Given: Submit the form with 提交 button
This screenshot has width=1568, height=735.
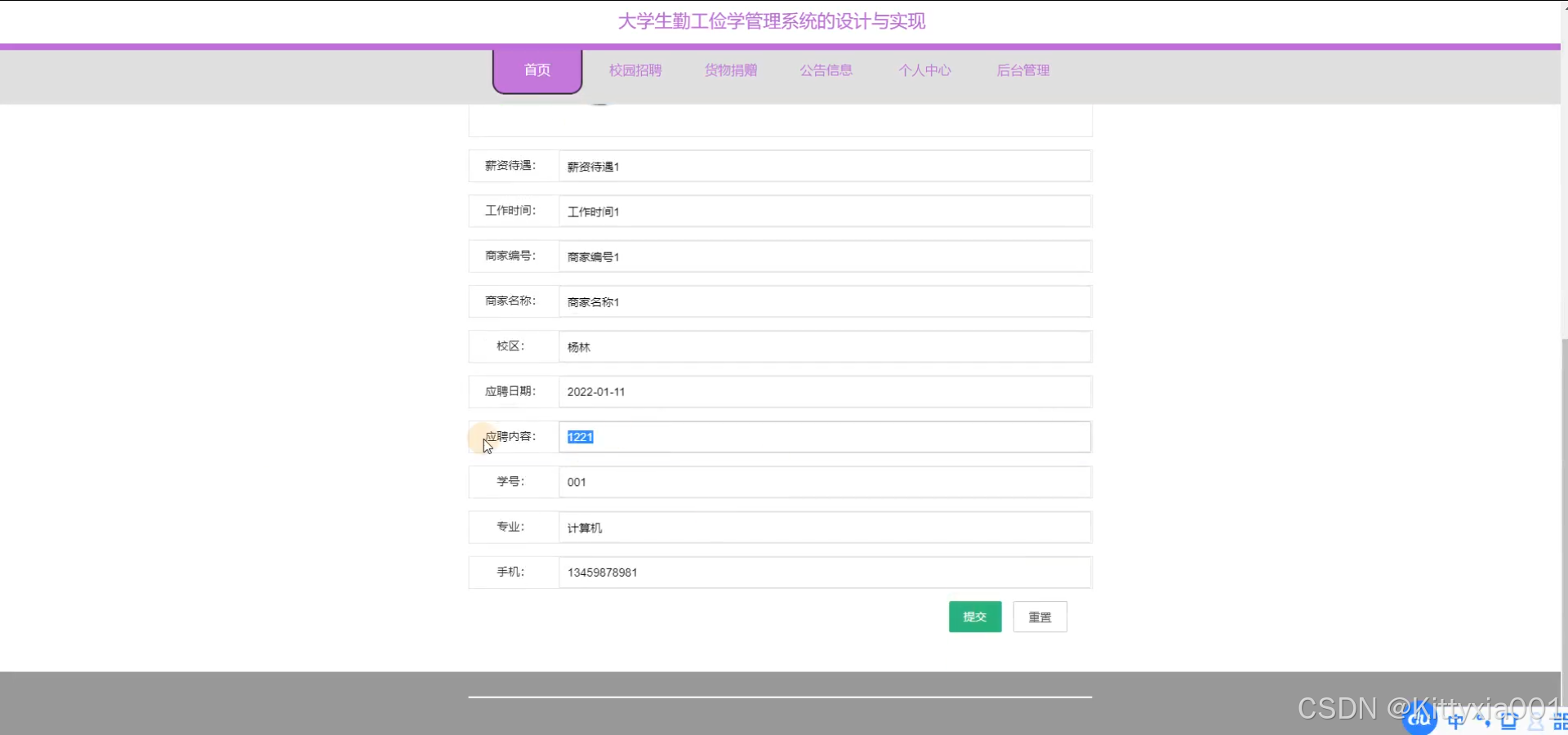Looking at the screenshot, I should point(974,617).
